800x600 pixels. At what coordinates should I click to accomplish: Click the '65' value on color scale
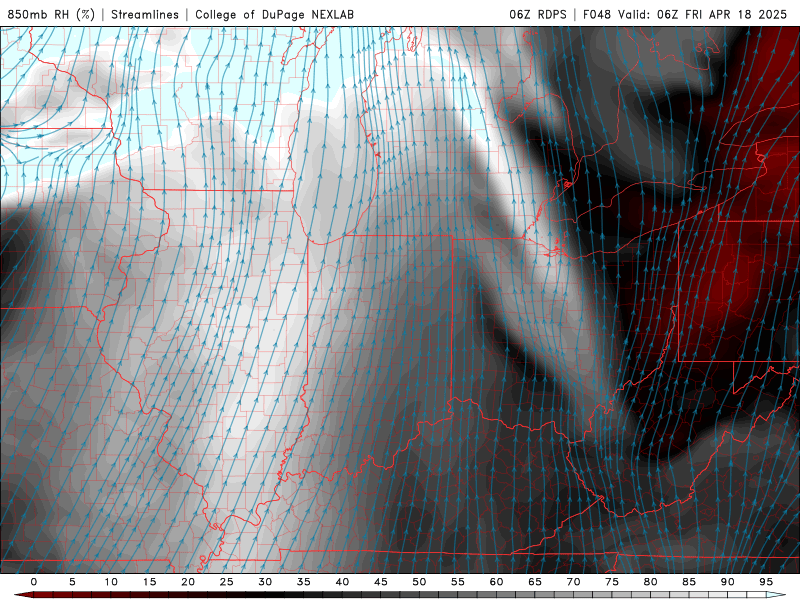[x=535, y=582]
